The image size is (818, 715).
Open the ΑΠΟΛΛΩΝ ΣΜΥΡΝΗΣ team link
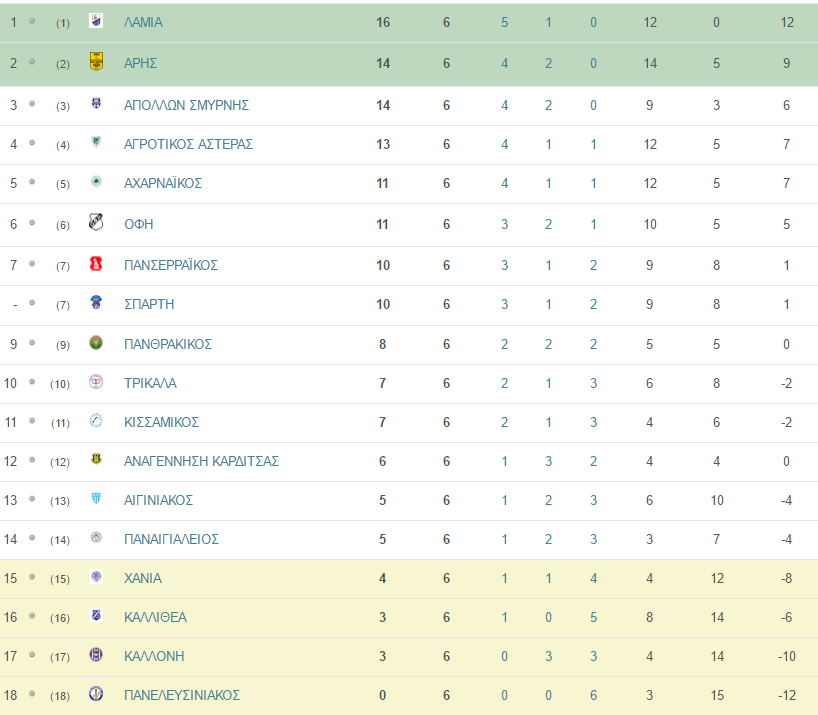tap(186, 105)
